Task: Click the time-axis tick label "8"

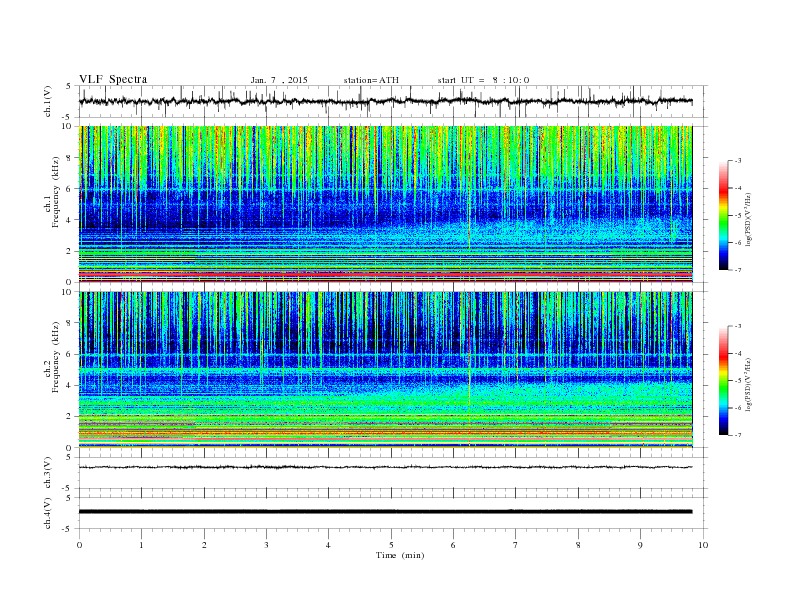Action: (578, 545)
